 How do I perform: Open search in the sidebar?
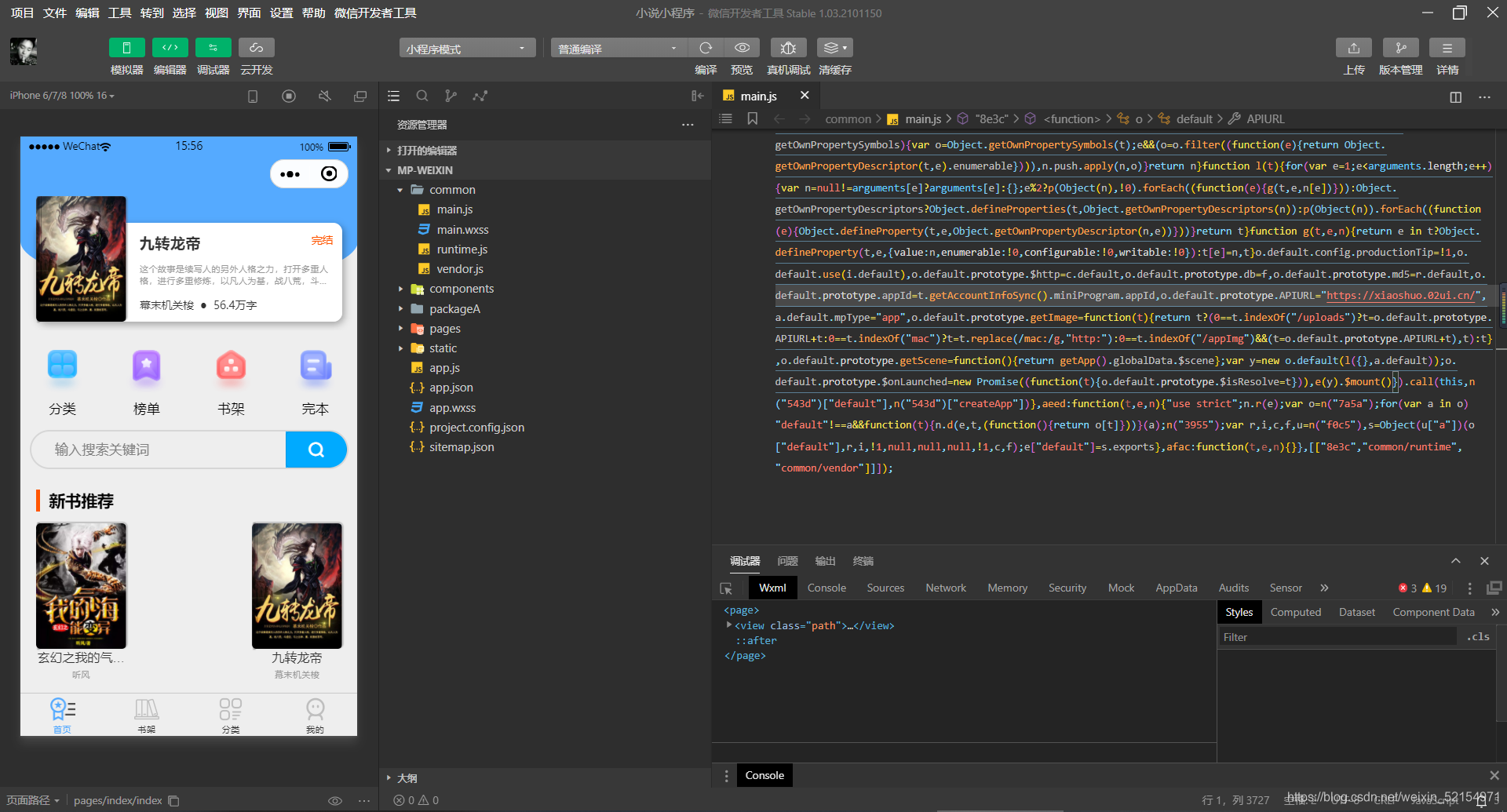point(422,96)
